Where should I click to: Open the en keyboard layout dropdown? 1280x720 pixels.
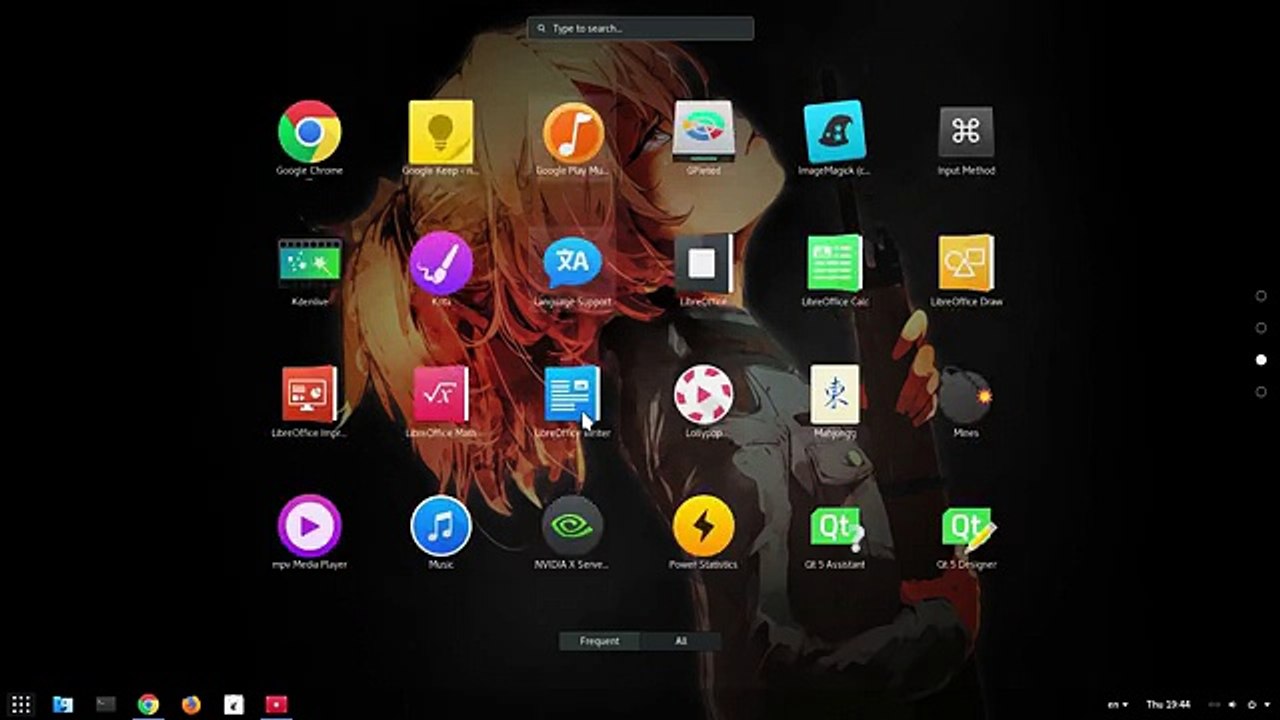(x=1119, y=705)
